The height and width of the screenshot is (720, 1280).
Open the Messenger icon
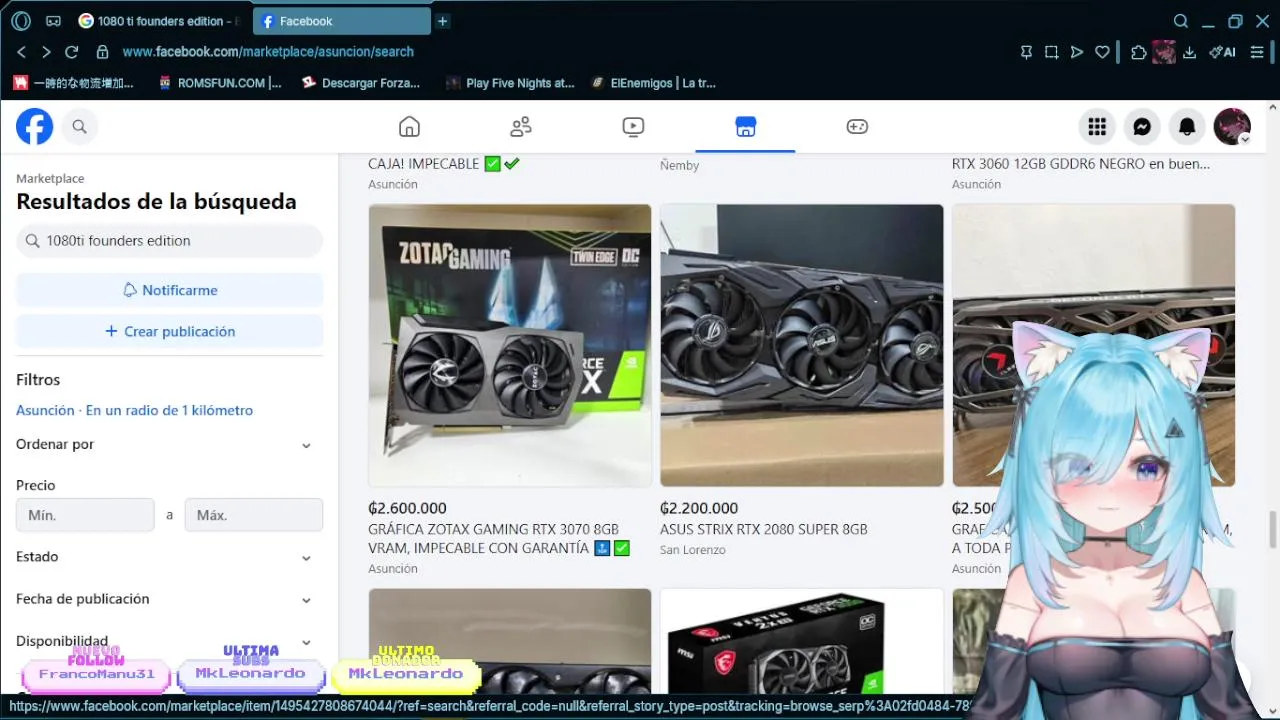pos(1142,127)
